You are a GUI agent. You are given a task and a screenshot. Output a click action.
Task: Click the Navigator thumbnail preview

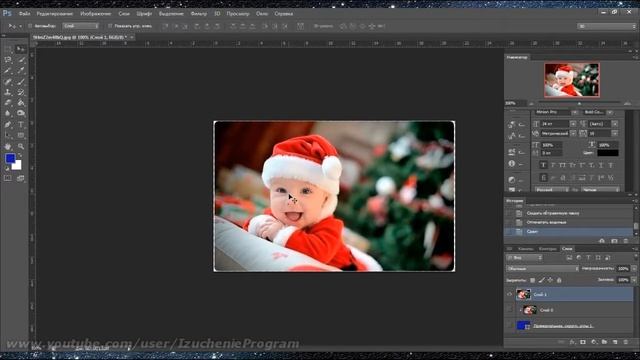coord(571,80)
